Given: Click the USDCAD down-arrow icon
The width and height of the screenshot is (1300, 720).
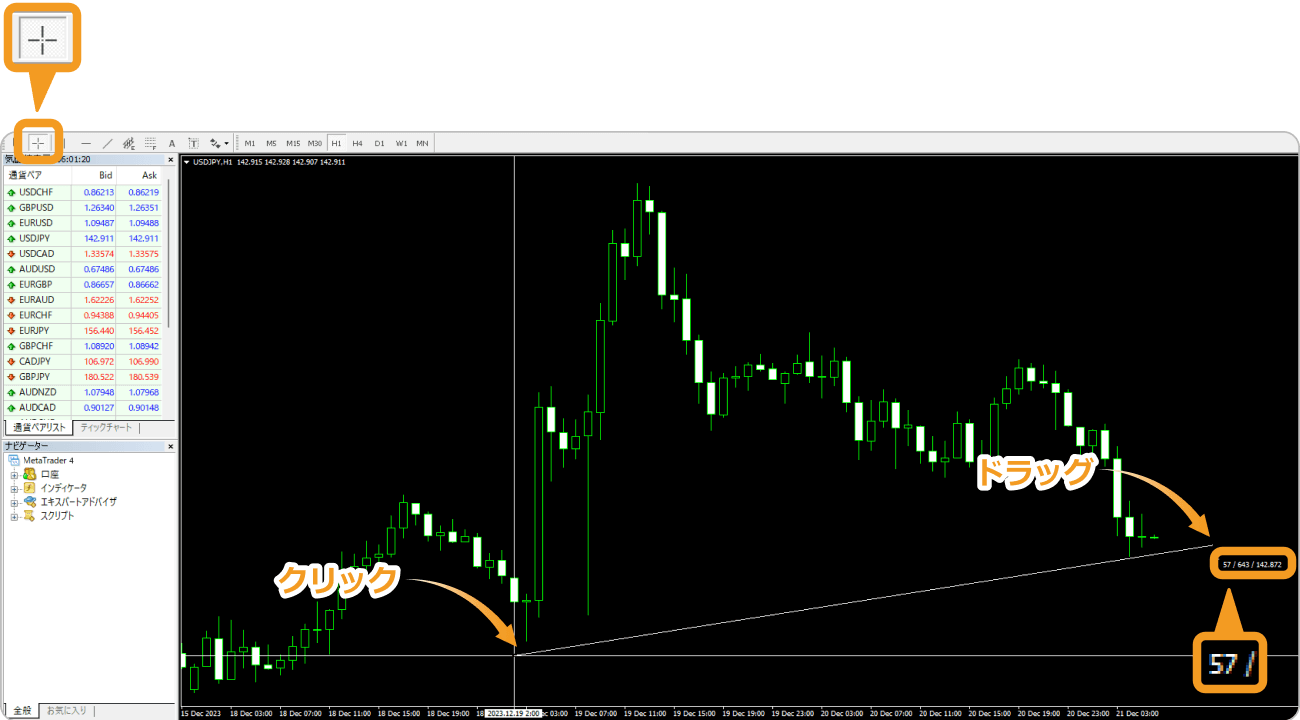Looking at the screenshot, I should coord(11,253).
